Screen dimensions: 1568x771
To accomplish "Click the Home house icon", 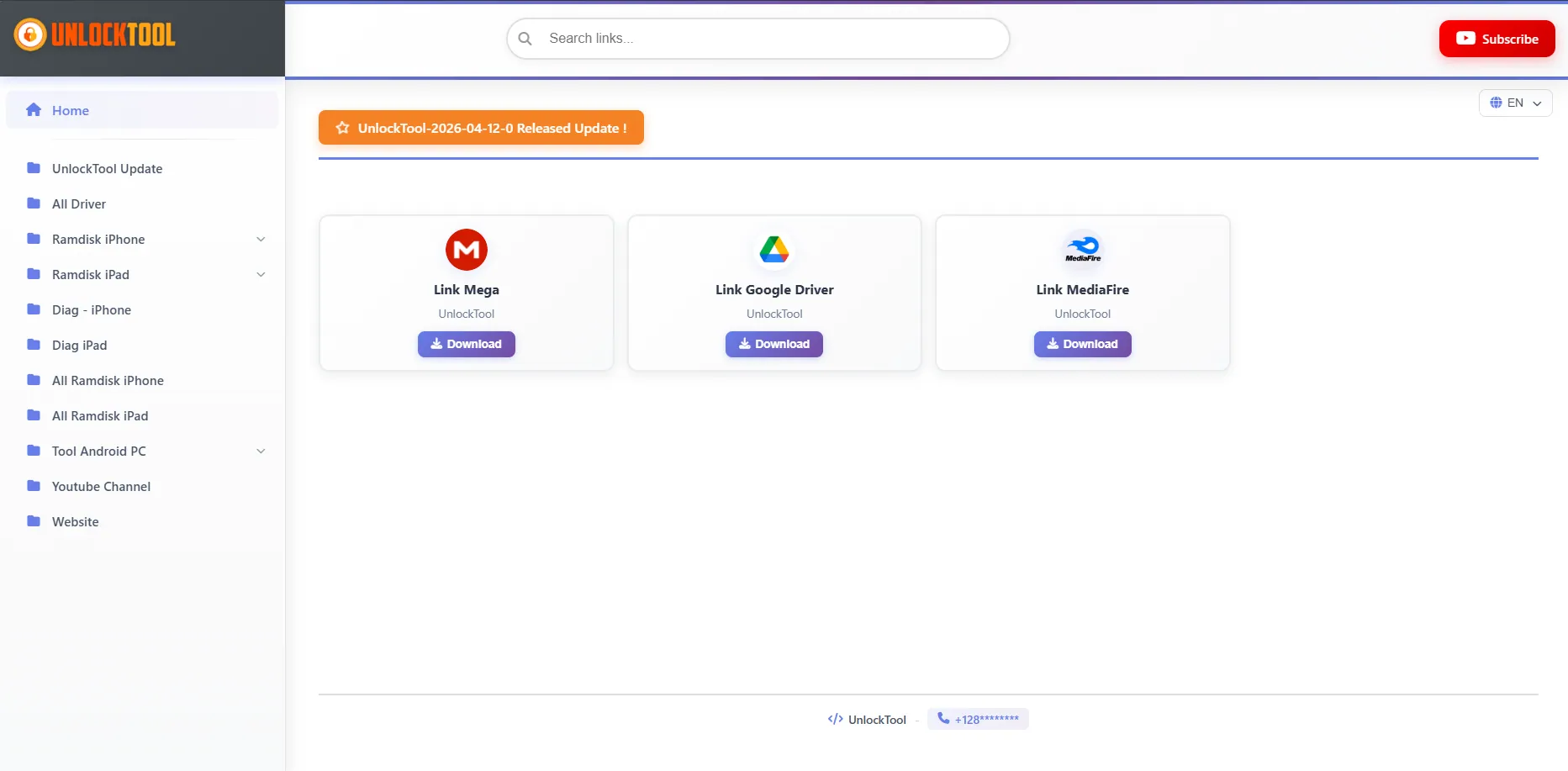I will coord(34,110).
